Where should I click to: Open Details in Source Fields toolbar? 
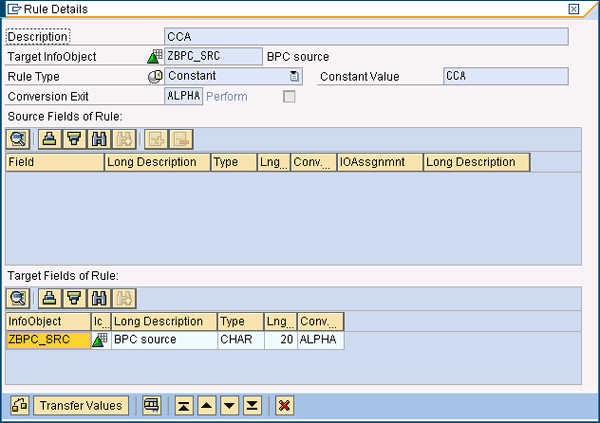tap(17, 139)
